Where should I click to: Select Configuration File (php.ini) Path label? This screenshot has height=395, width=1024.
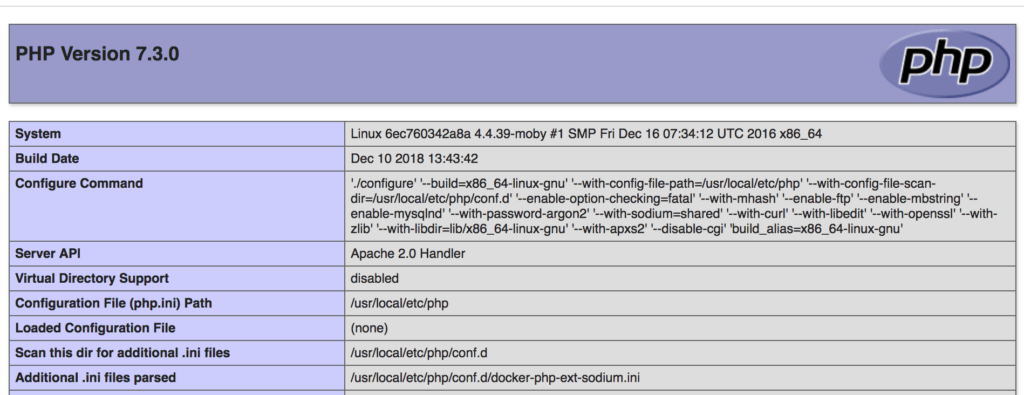point(114,303)
